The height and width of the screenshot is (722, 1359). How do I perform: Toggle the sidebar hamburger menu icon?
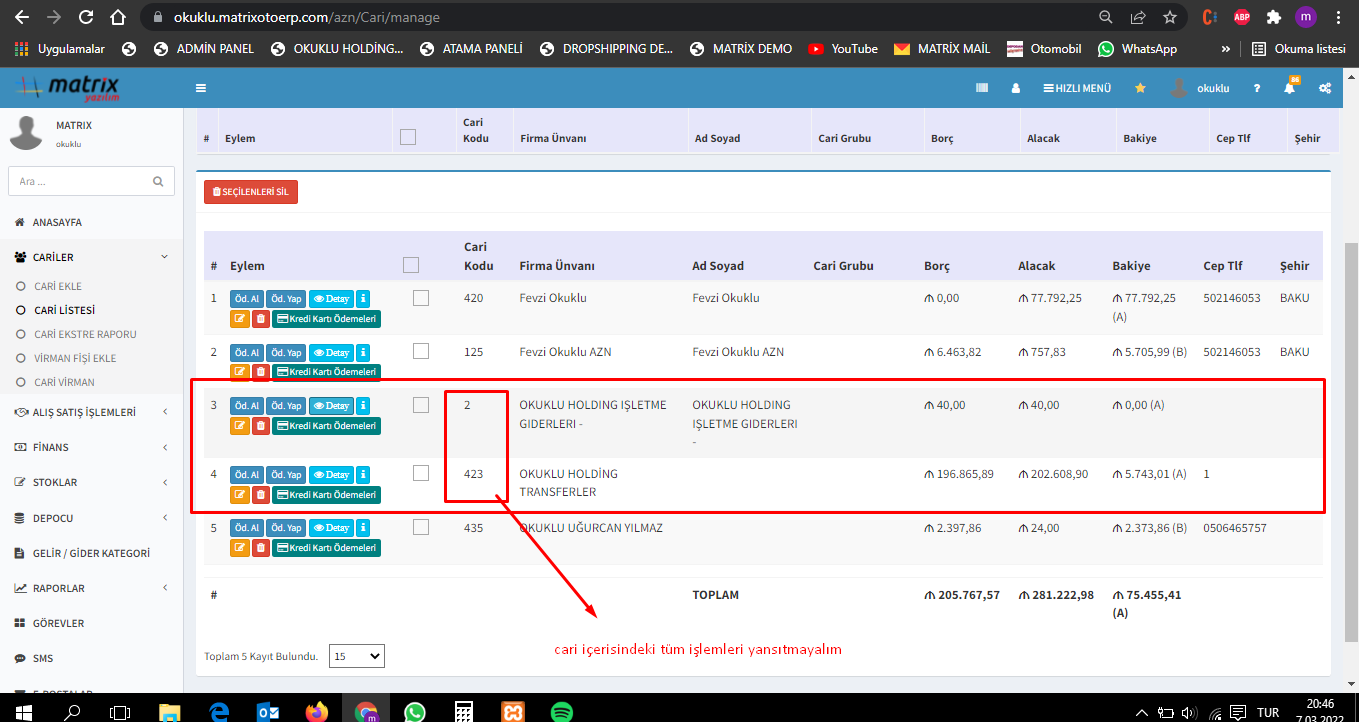coord(201,88)
